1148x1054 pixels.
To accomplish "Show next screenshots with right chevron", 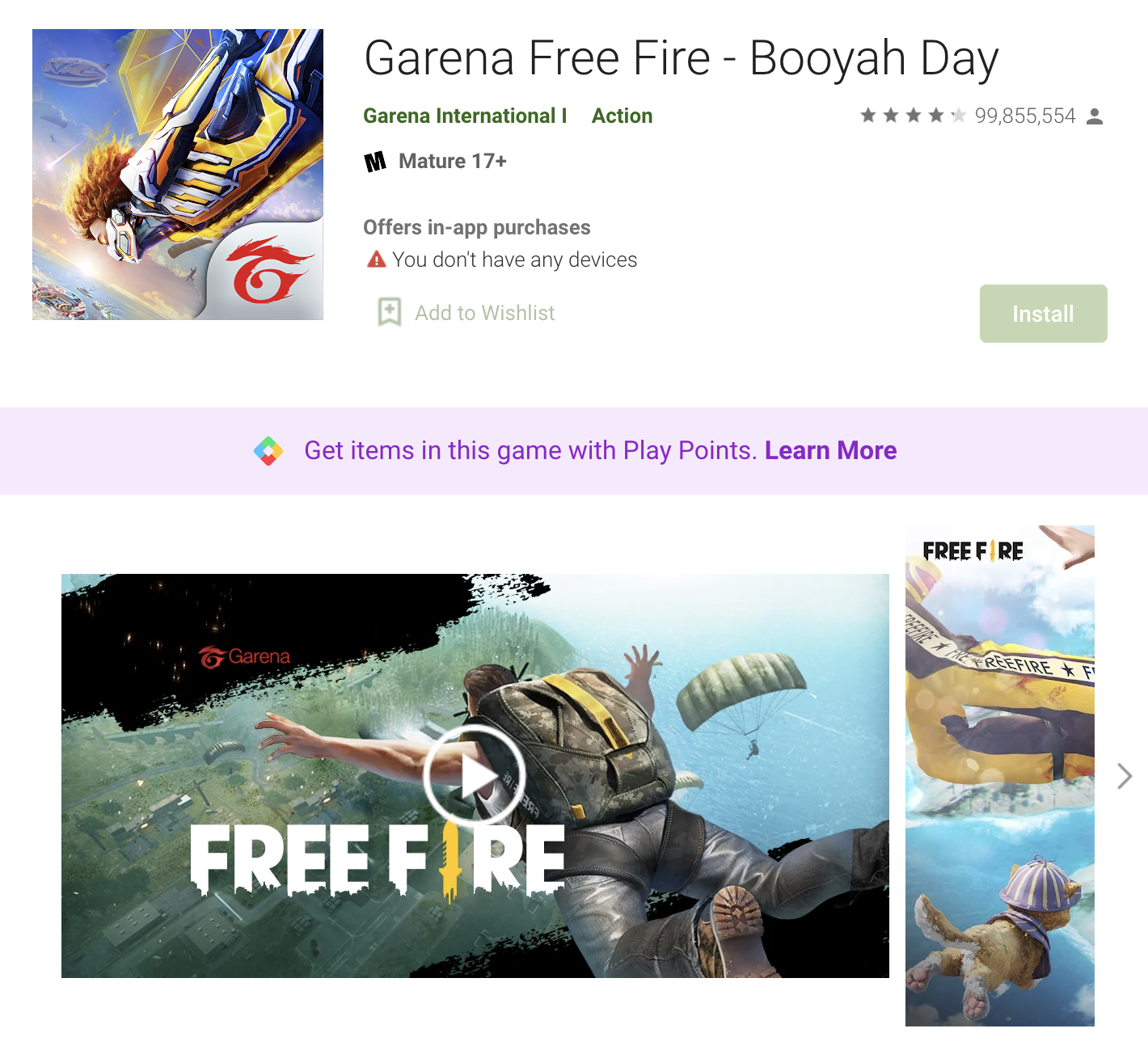I will click(x=1125, y=776).
